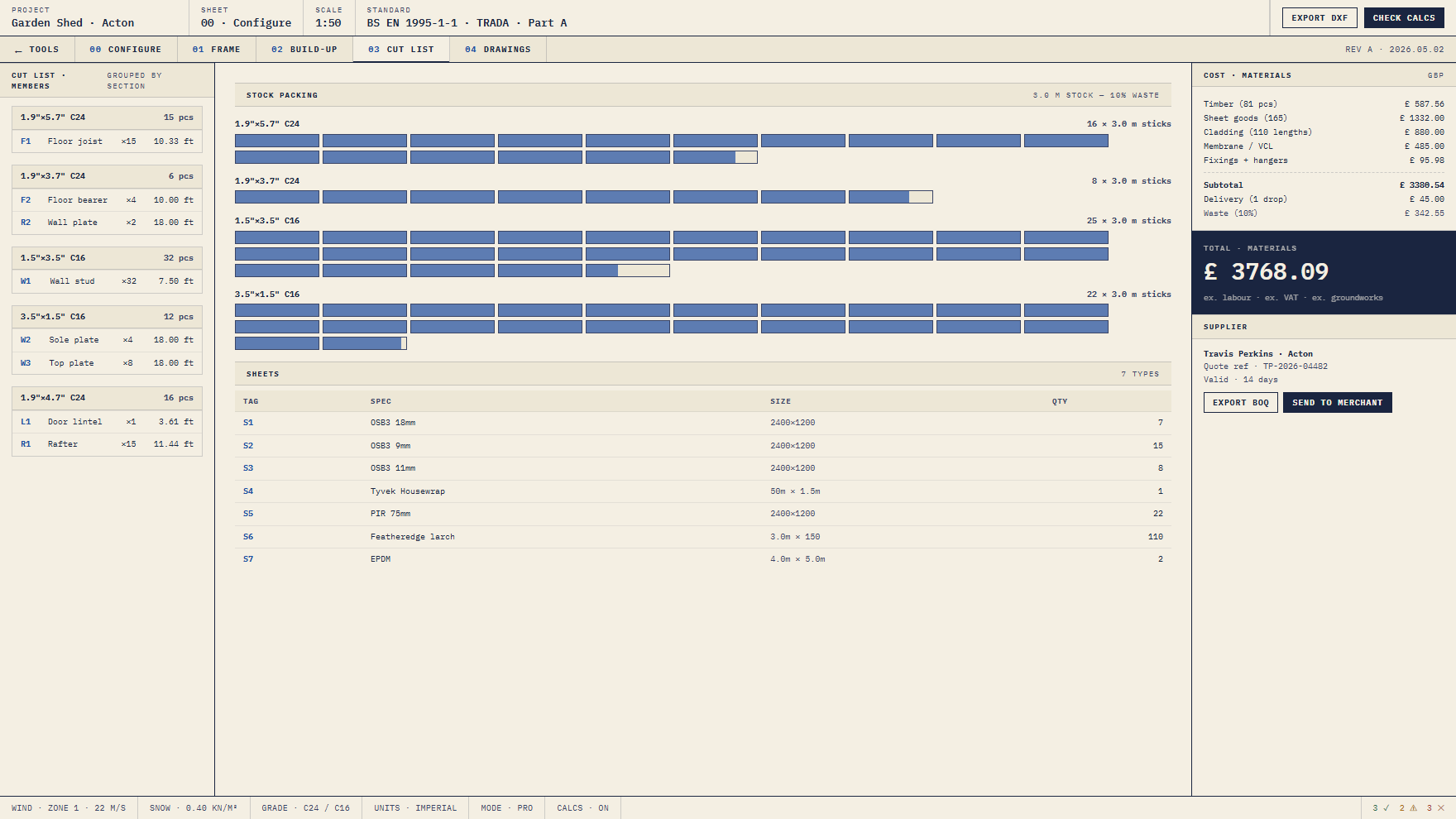This screenshot has width=1456, height=819.
Task: Click the Cladding (110 lengths) cost line
Action: click(x=1324, y=132)
